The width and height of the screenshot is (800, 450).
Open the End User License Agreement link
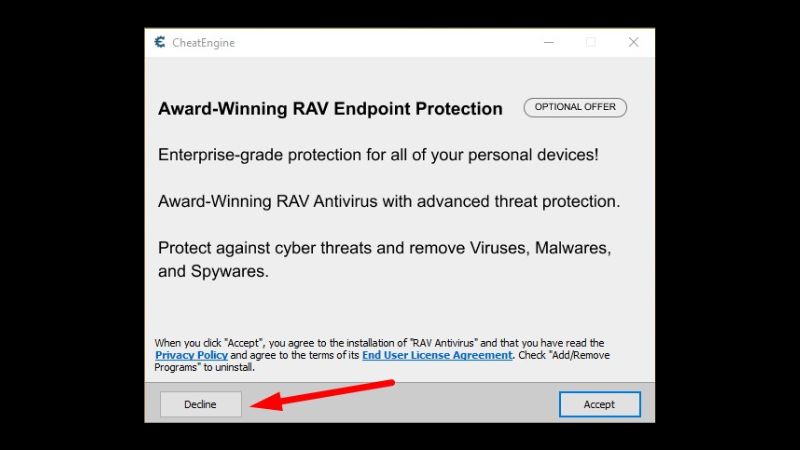coord(437,355)
